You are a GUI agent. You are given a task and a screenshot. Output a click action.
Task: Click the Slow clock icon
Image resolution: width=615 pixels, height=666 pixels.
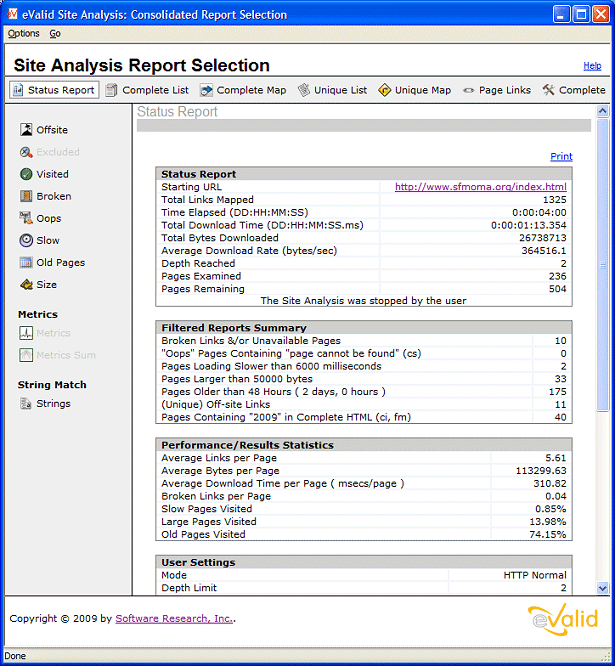point(26,240)
